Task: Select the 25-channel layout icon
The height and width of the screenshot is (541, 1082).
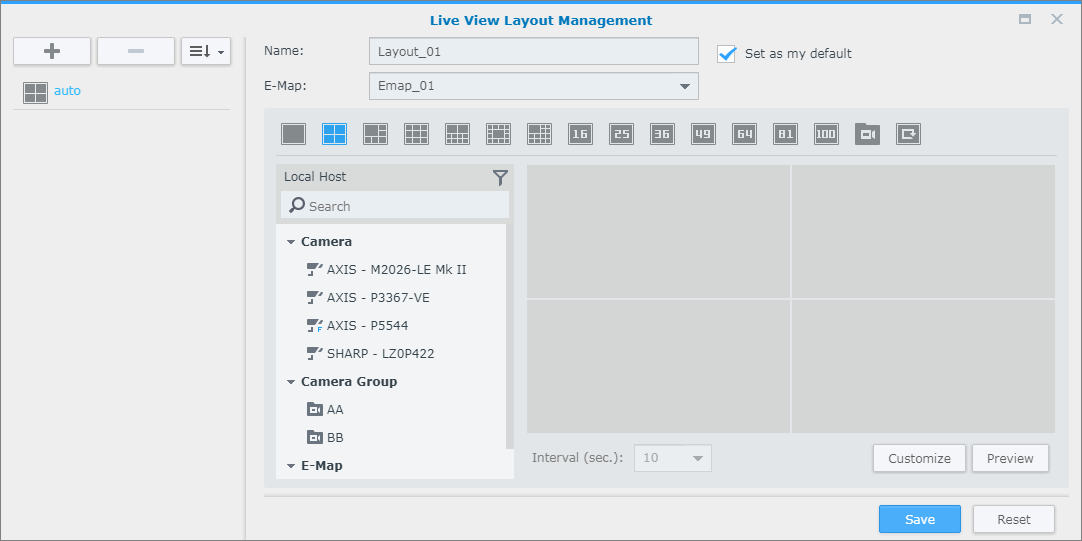Action: click(622, 134)
